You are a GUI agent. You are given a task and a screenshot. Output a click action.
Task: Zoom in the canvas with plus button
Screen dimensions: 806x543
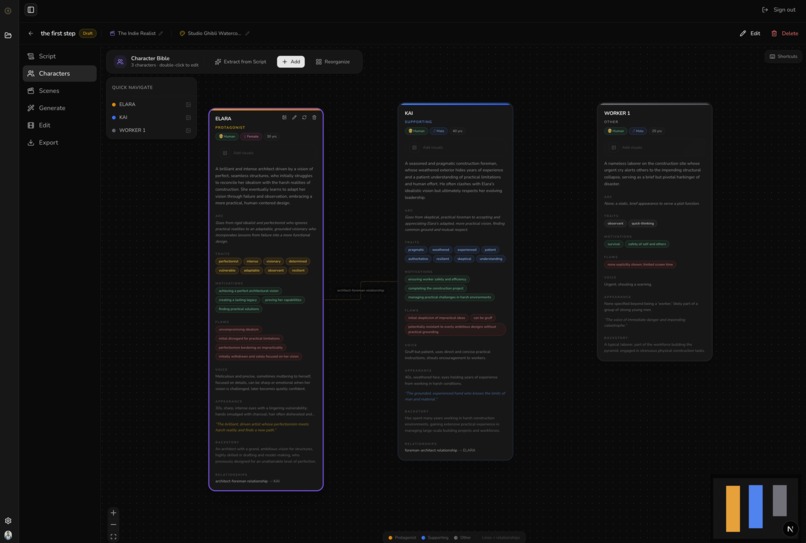pos(113,513)
